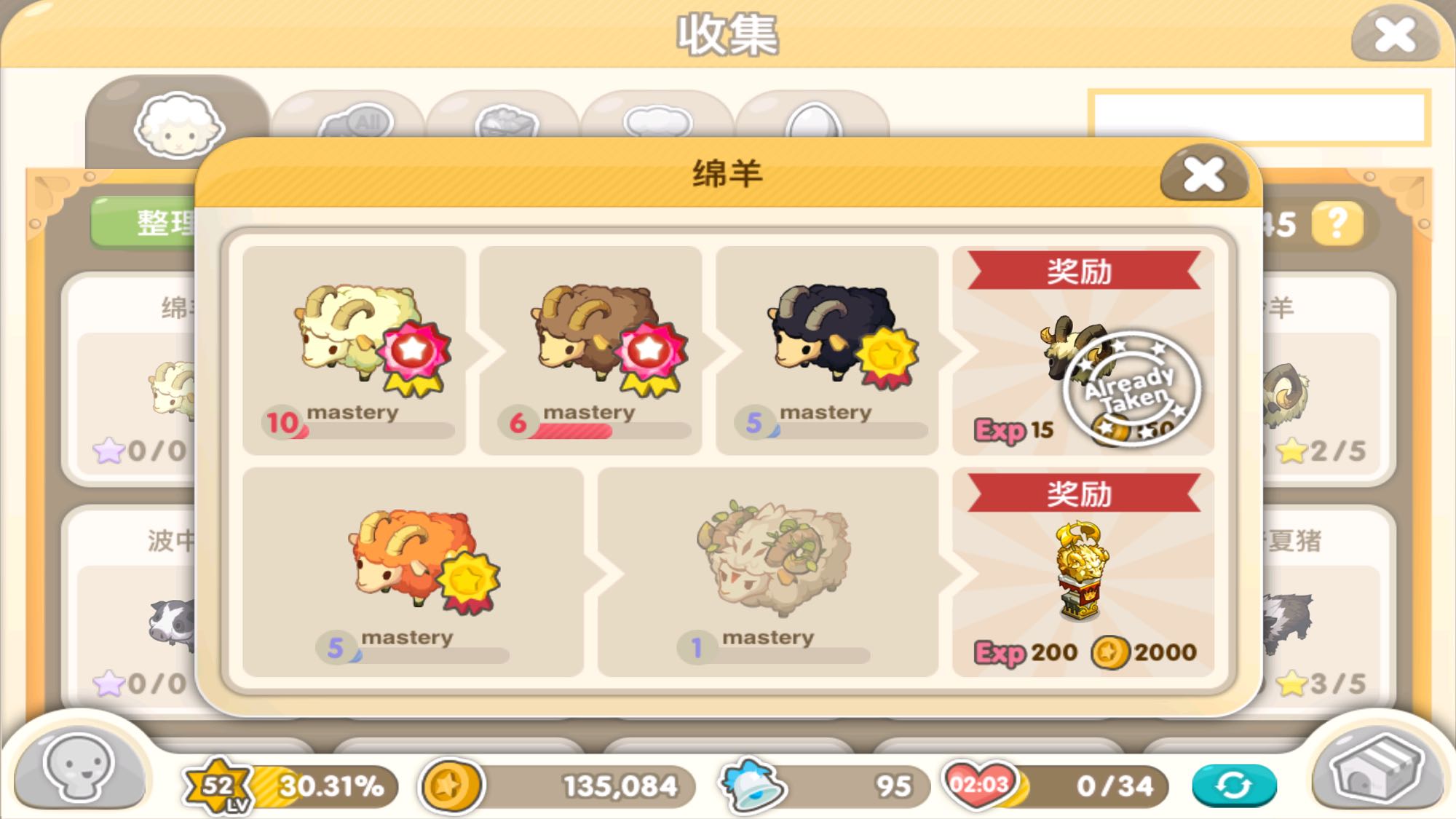Screen dimensions: 1456x819
Task: Select the black sheep mastery 5 card
Action: [827, 350]
